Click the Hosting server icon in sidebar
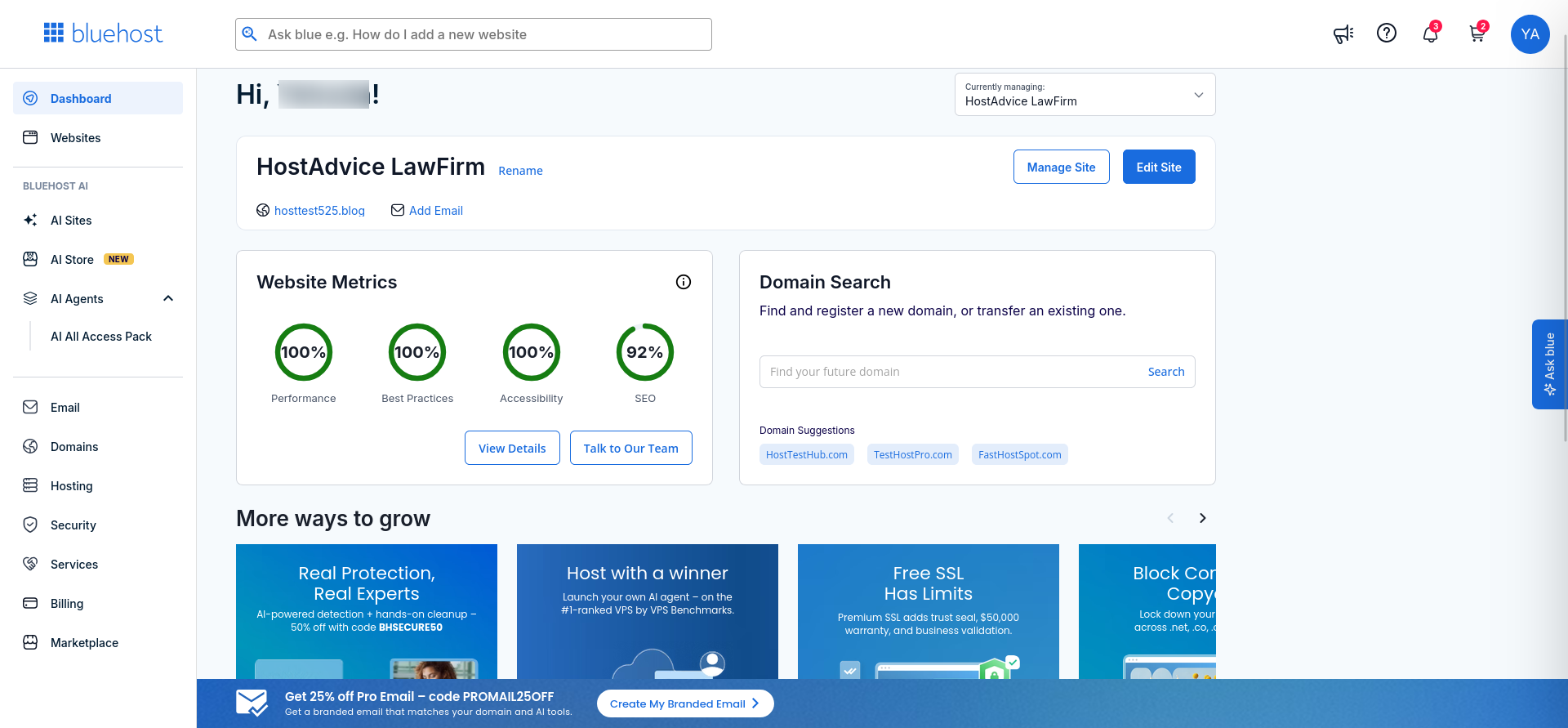The width and height of the screenshot is (1568, 728). tap(30, 485)
